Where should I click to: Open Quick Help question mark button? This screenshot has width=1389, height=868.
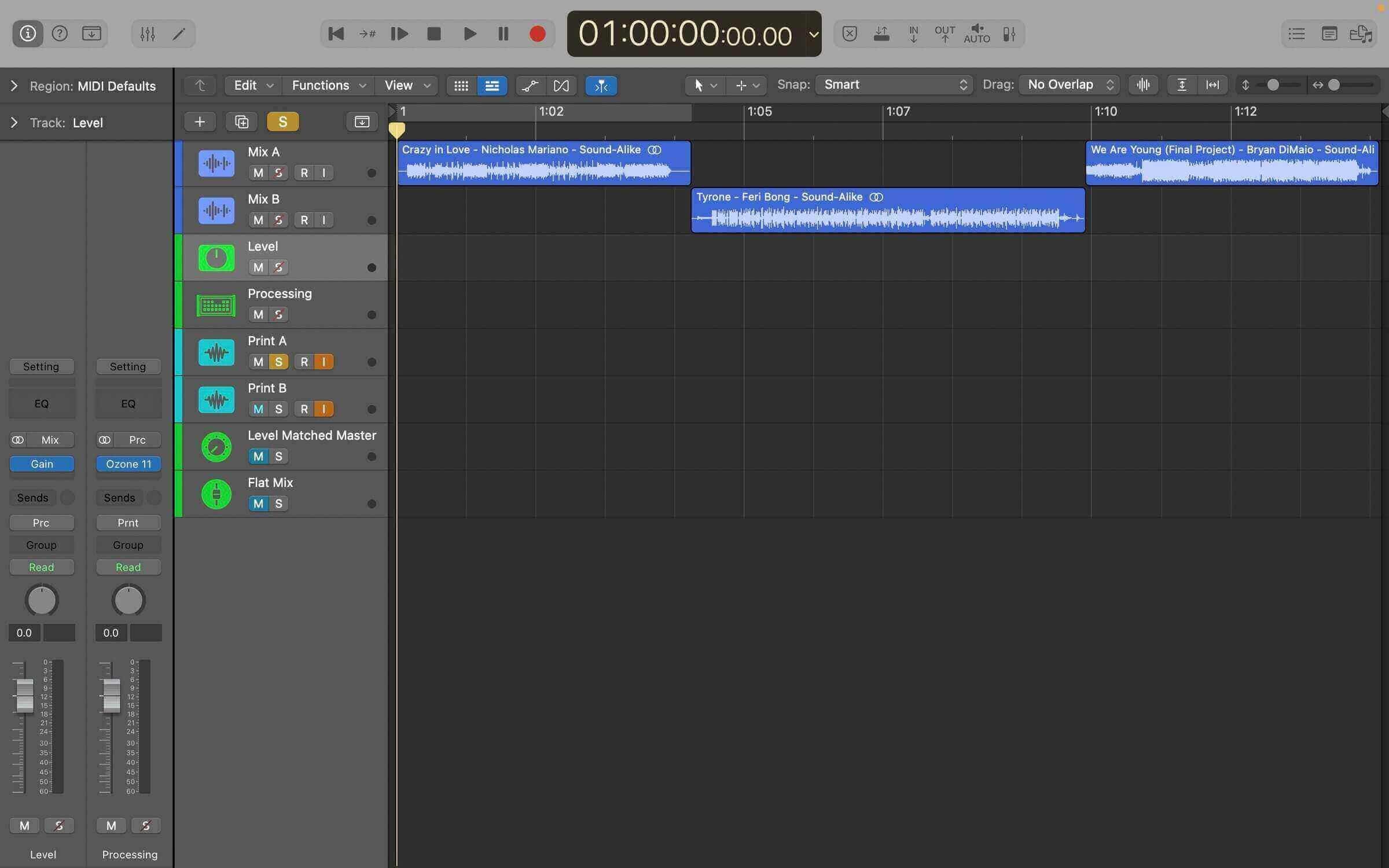(x=60, y=34)
